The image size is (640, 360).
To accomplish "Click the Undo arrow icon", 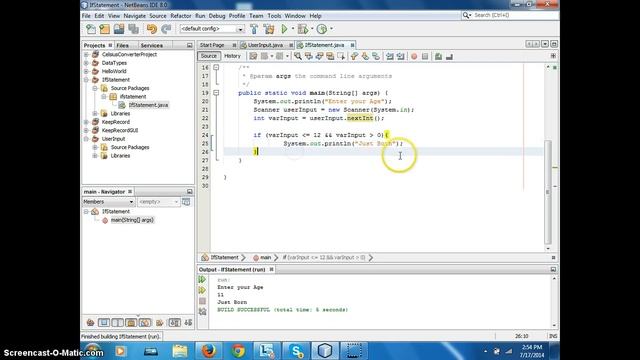I will point(151,29).
